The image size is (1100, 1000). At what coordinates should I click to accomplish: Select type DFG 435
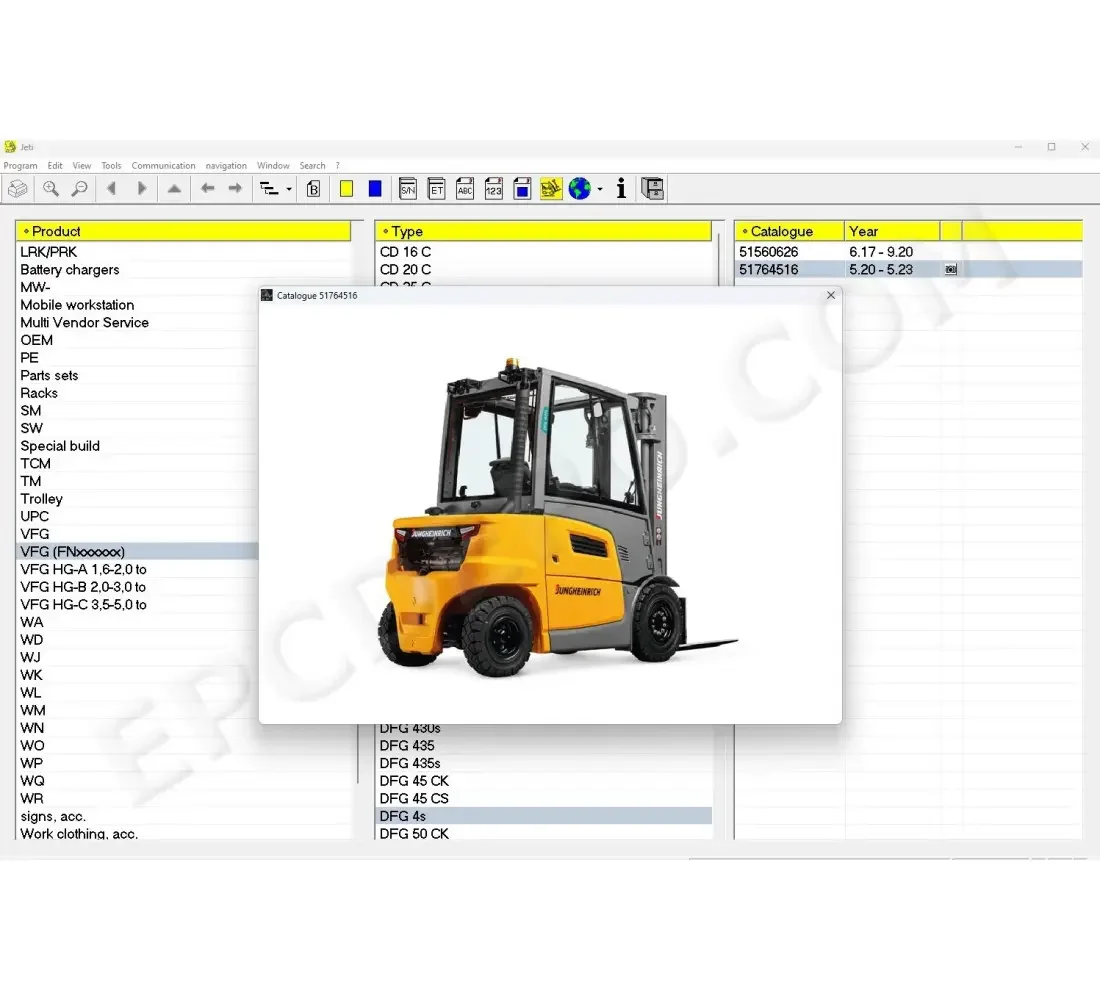click(407, 745)
